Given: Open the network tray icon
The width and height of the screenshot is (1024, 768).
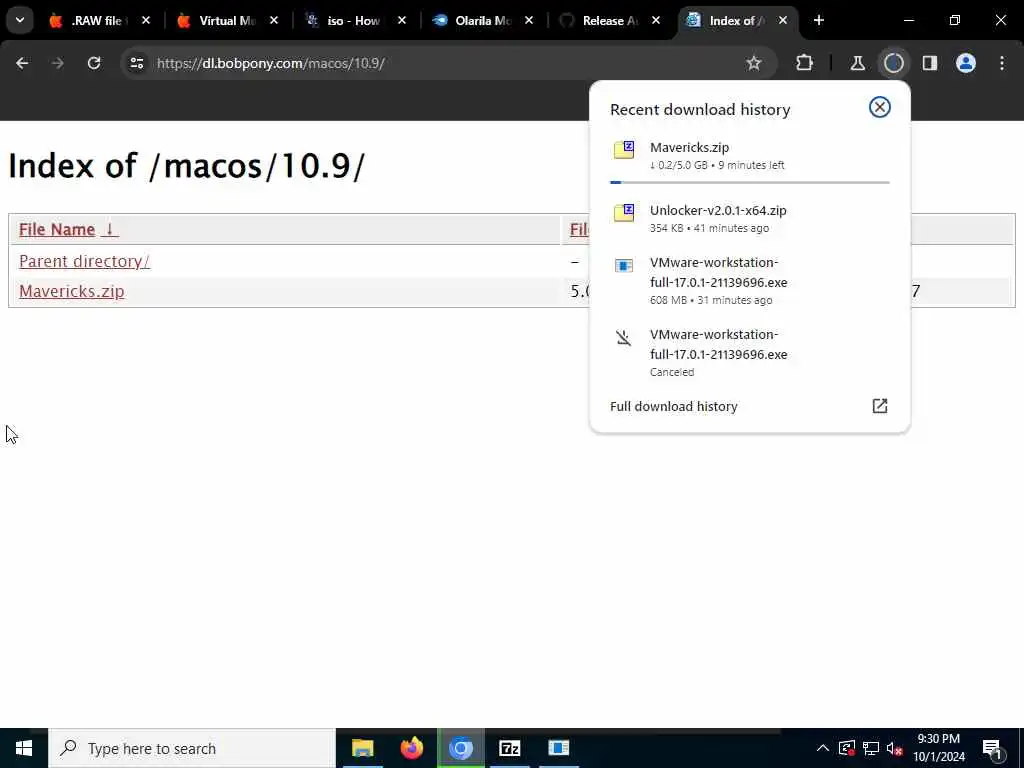Looking at the screenshot, I should 871,748.
